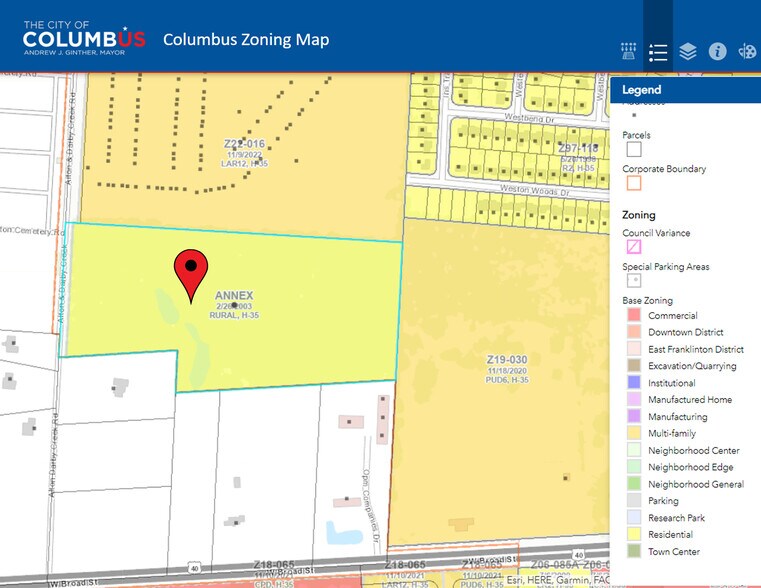Click the Commercial red color swatch
The image size is (761, 588).
coord(633,316)
